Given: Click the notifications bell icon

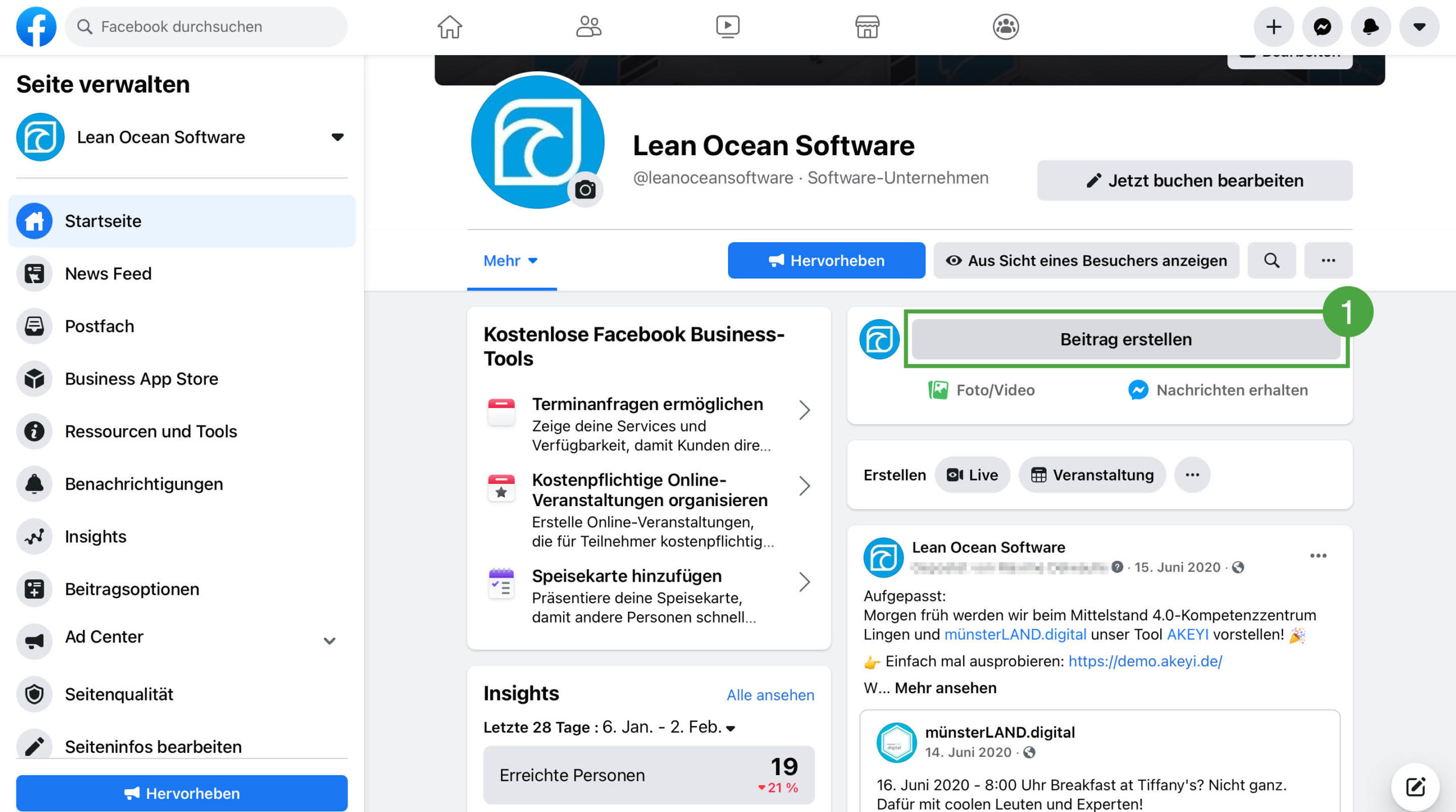Looking at the screenshot, I should click(1371, 27).
